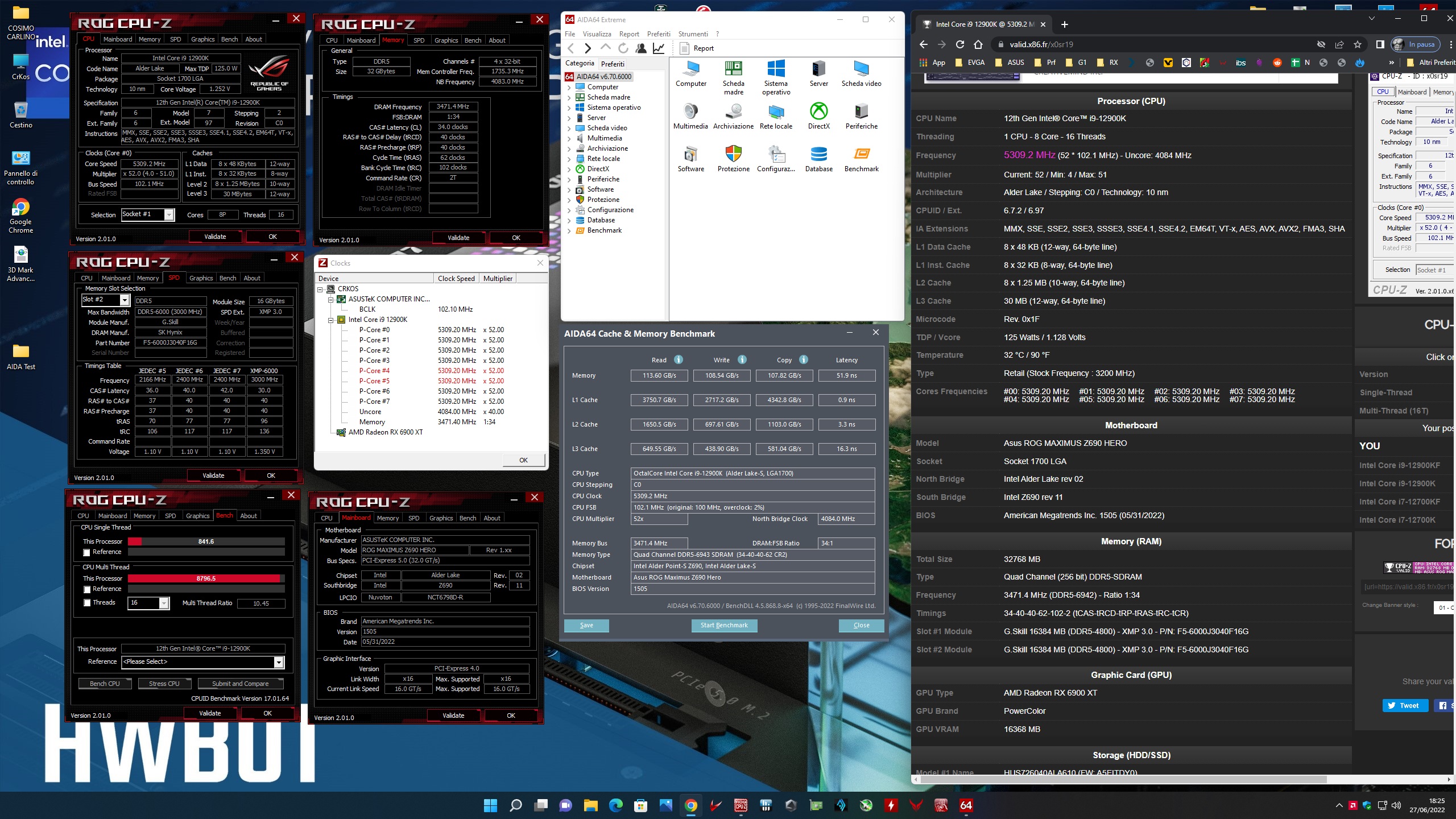The image size is (1456, 819).
Task: Open Socket #1 selection dropdown in CPU-Z
Action: tap(169, 214)
